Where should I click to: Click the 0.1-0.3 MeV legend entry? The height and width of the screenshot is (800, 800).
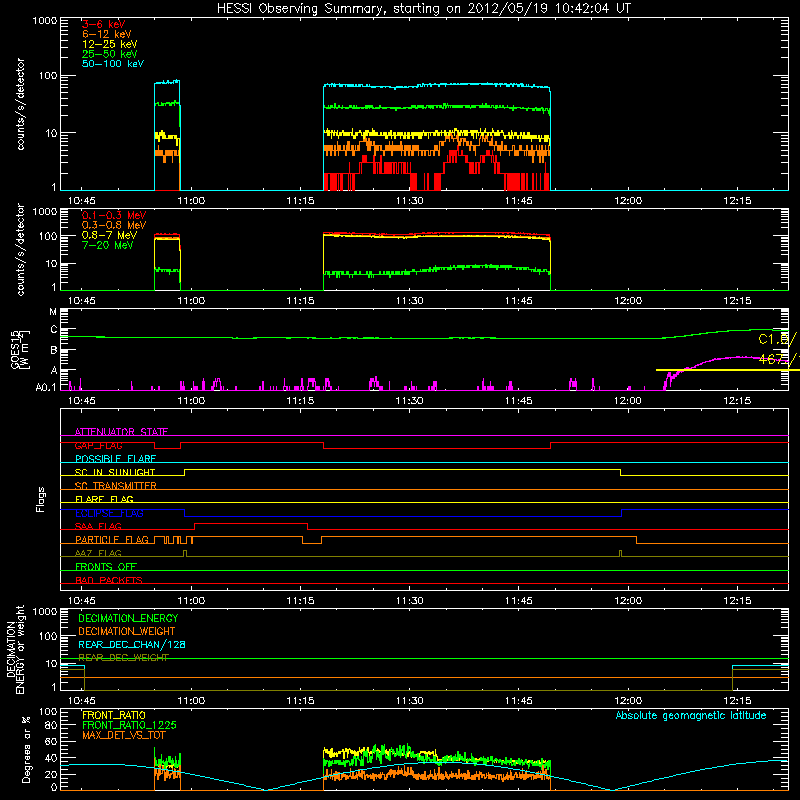(x=114, y=215)
